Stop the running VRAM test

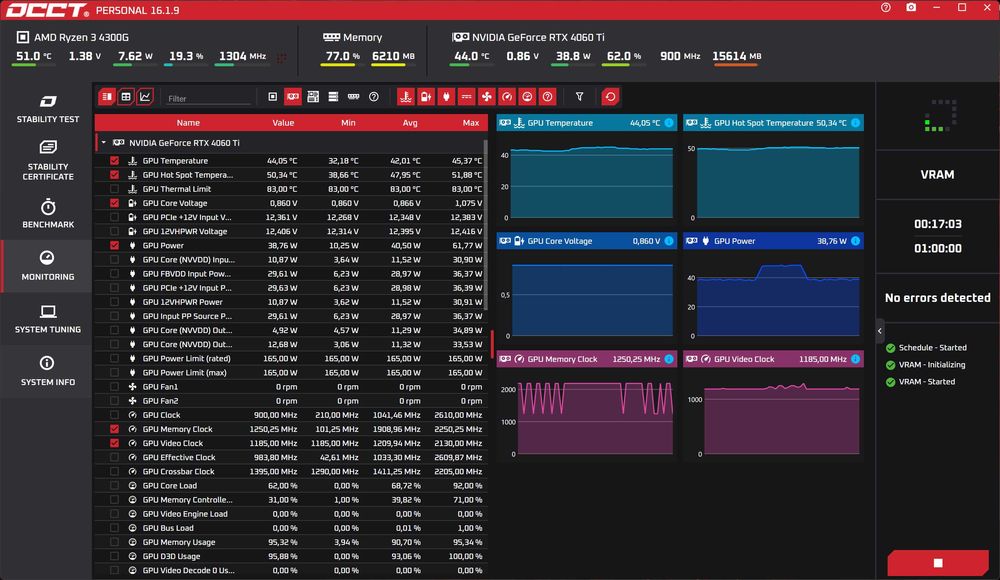938,563
